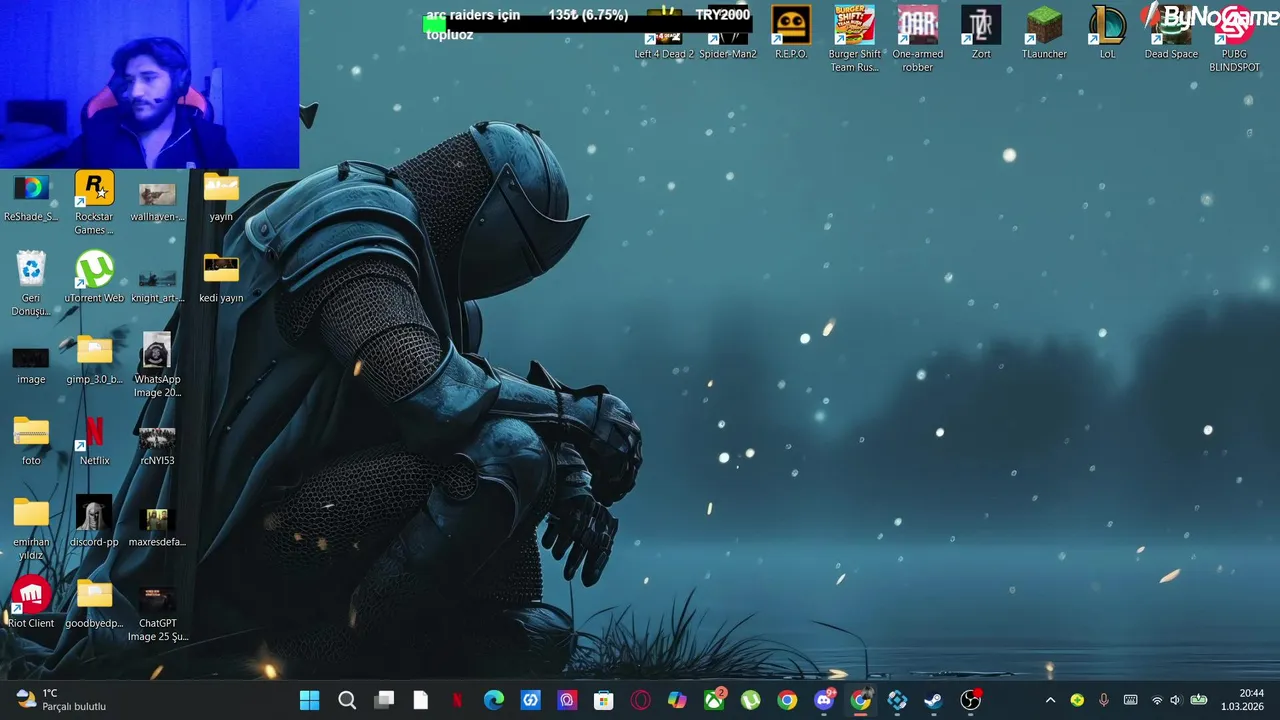Open the Xbox app on the taskbar

coord(714,700)
